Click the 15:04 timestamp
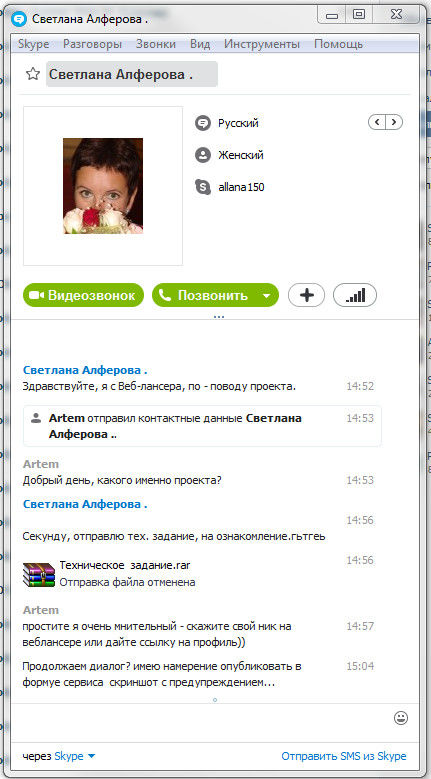Image resolution: width=431 pixels, height=779 pixels. (360, 666)
